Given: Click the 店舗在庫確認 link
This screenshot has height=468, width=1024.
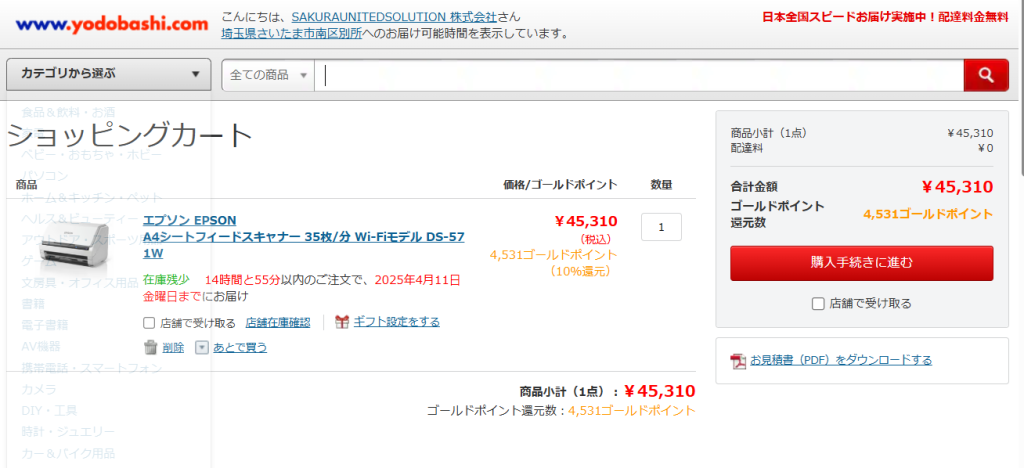Looking at the screenshot, I should coord(278,322).
